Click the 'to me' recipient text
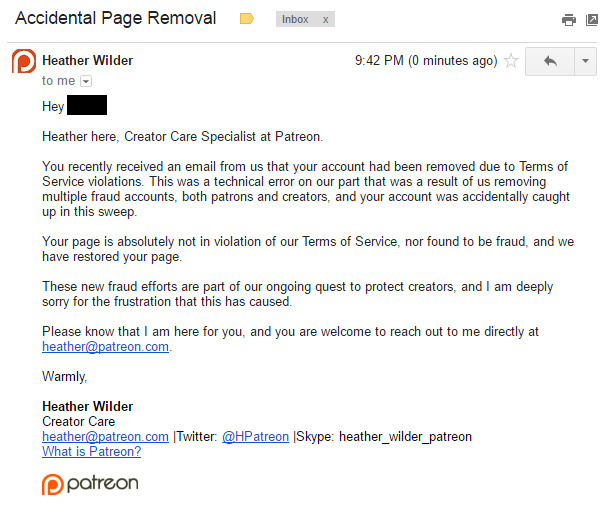Image resolution: width=608 pixels, height=520 pixels. pos(59,81)
